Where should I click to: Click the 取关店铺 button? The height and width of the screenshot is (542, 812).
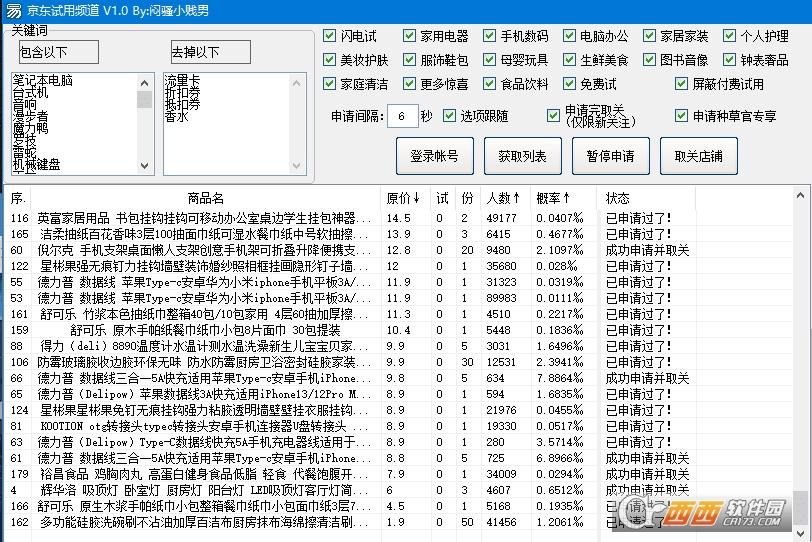pyautogui.click(x=699, y=156)
